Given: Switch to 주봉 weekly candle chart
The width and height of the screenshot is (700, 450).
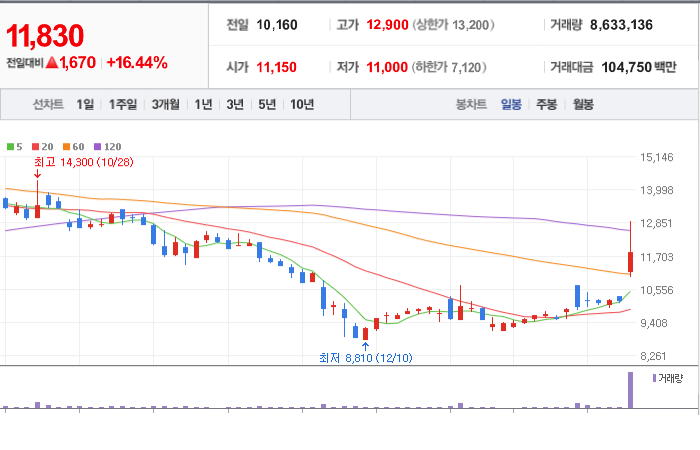Looking at the screenshot, I should tap(546, 104).
